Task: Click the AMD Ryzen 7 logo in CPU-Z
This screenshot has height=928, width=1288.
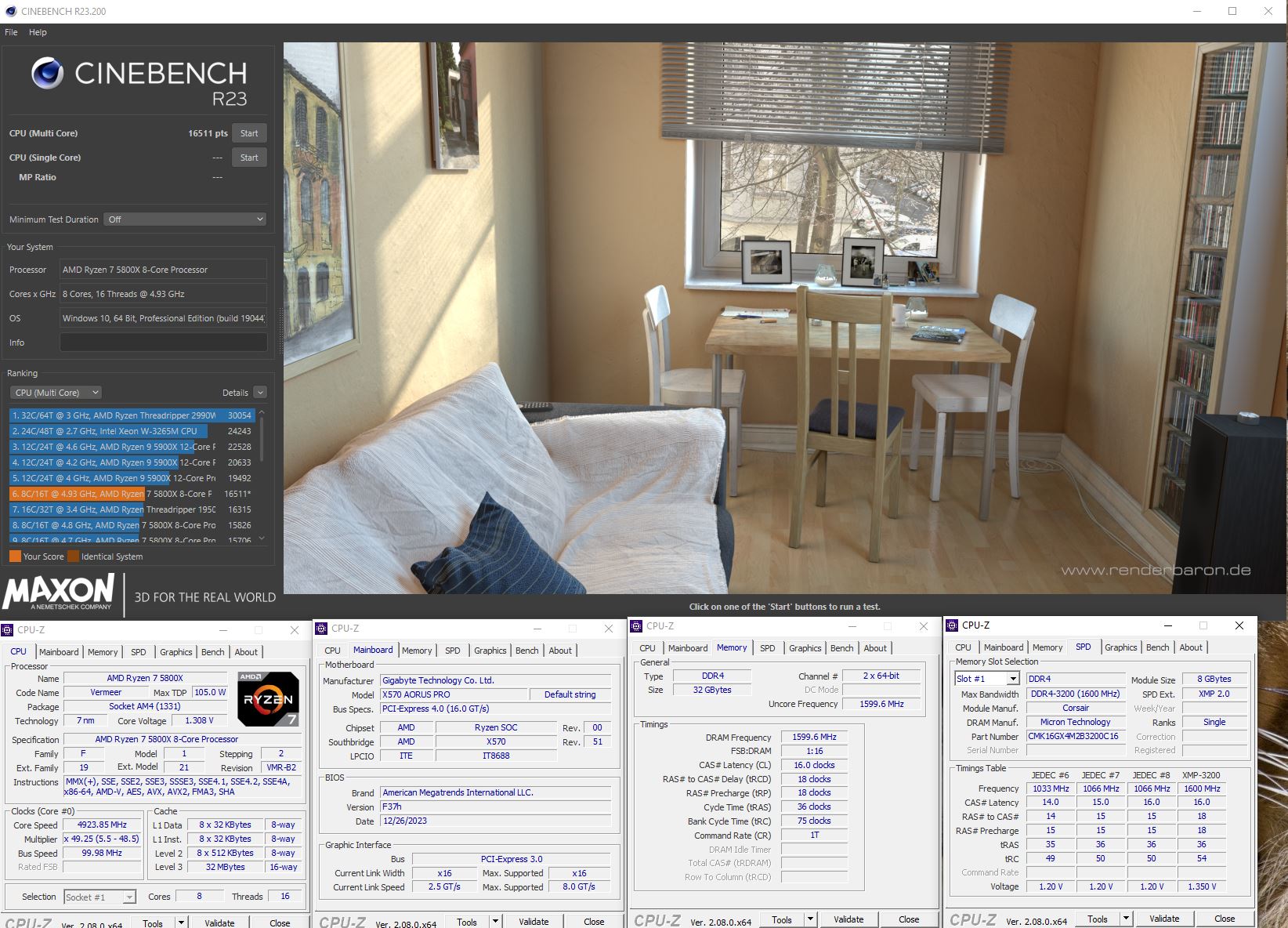Action: [x=268, y=698]
